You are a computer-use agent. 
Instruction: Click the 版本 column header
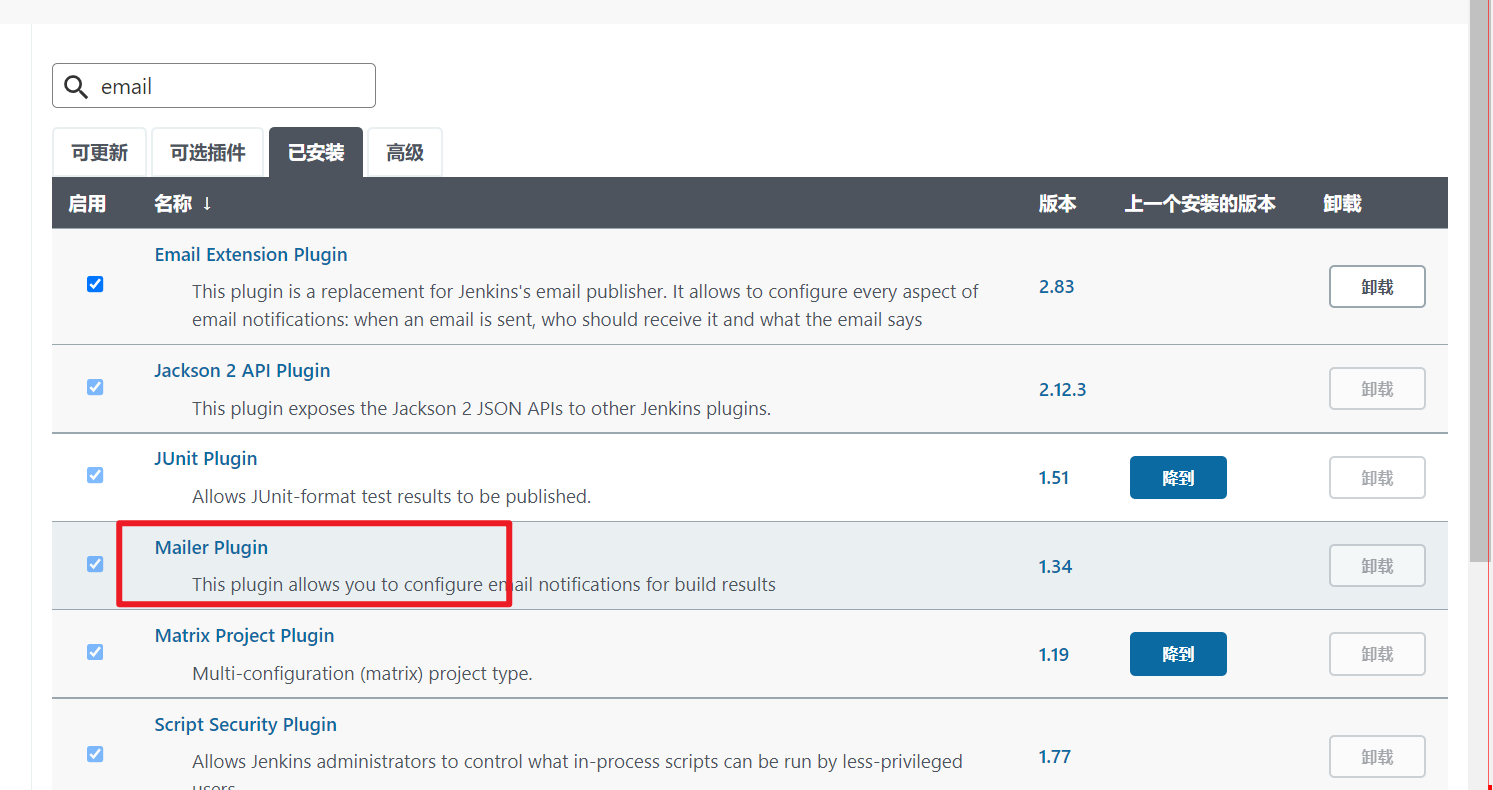point(1057,204)
